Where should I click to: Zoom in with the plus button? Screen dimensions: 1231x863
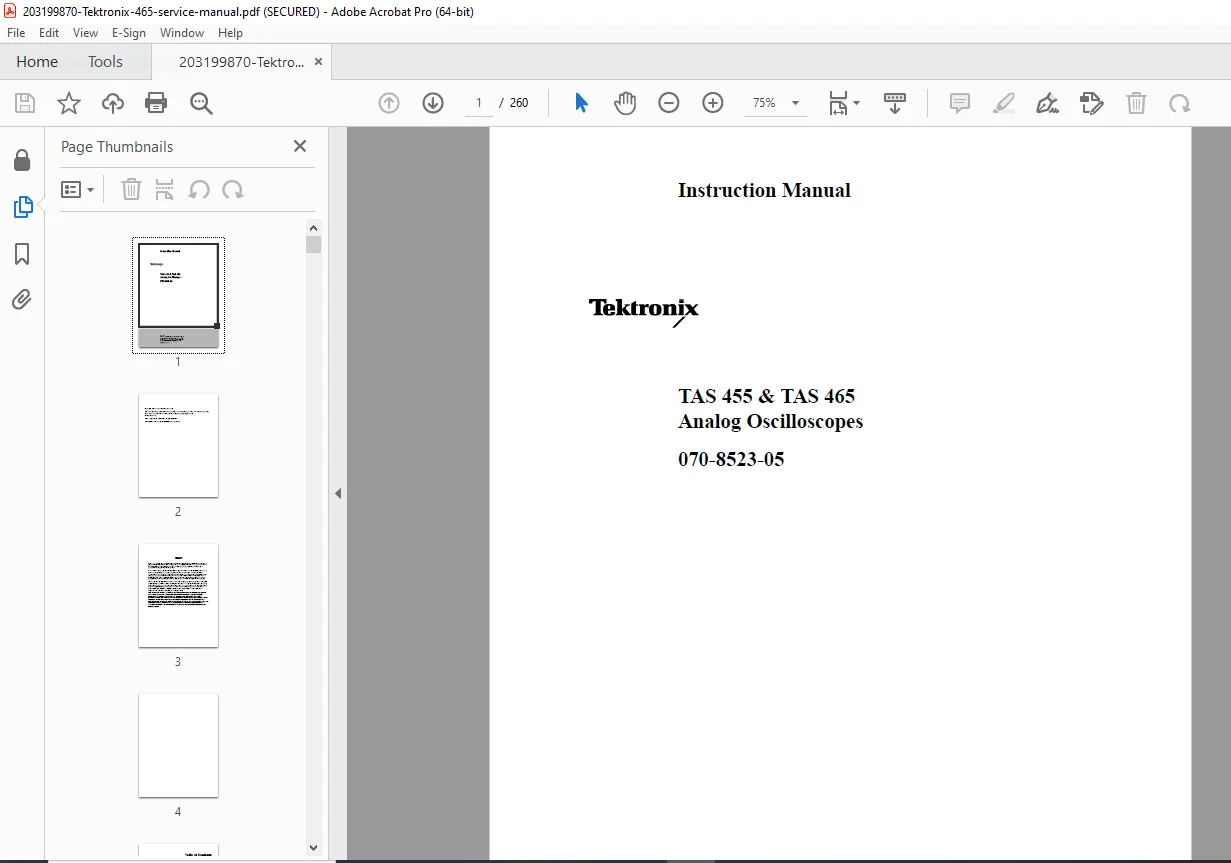[713, 103]
